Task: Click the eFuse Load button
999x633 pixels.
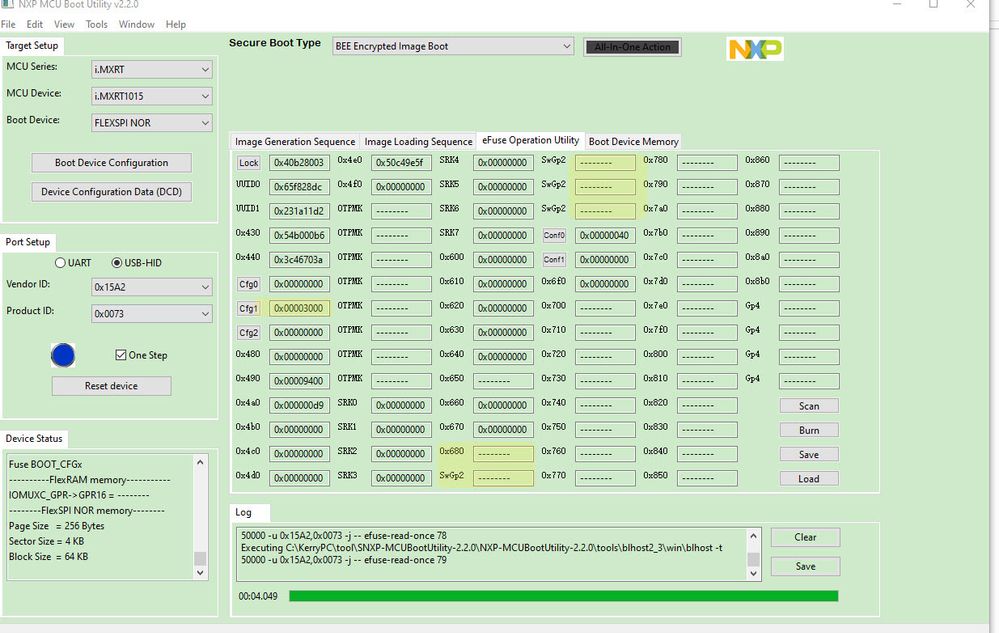Action: click(809, 478)
